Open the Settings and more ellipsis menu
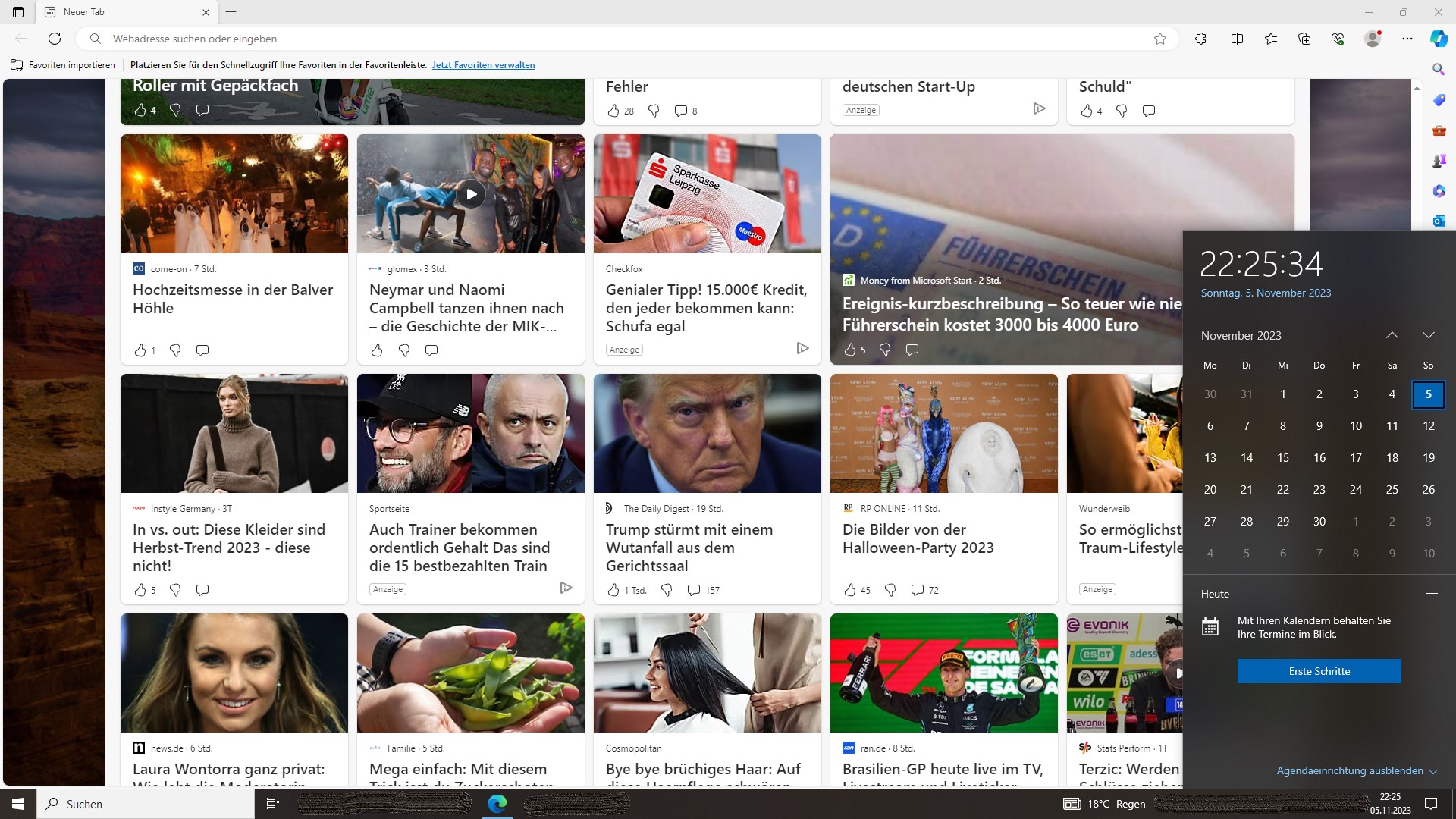The image size is (1456, 819). tap(1407, 39)
